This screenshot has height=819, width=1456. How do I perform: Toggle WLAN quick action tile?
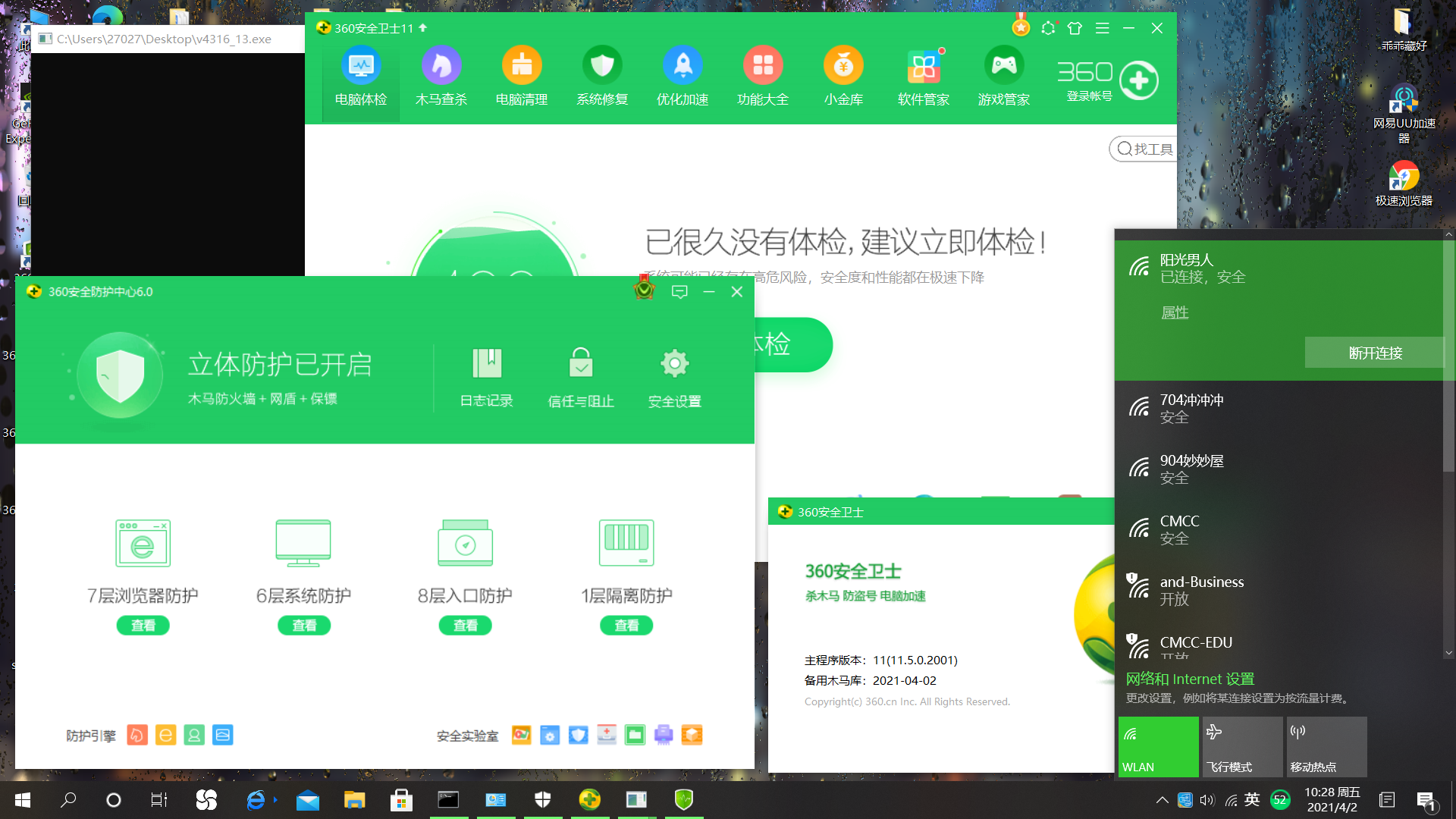(x=1158, y=747)
